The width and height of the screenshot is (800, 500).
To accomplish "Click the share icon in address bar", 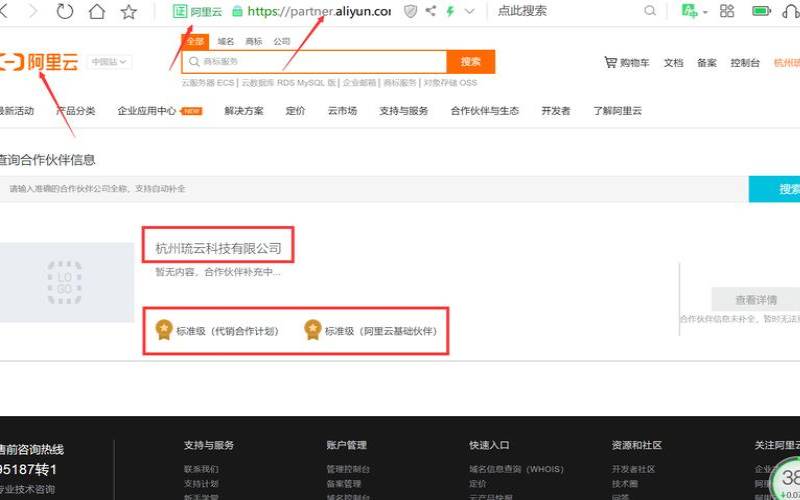I will tap(431, 11).
